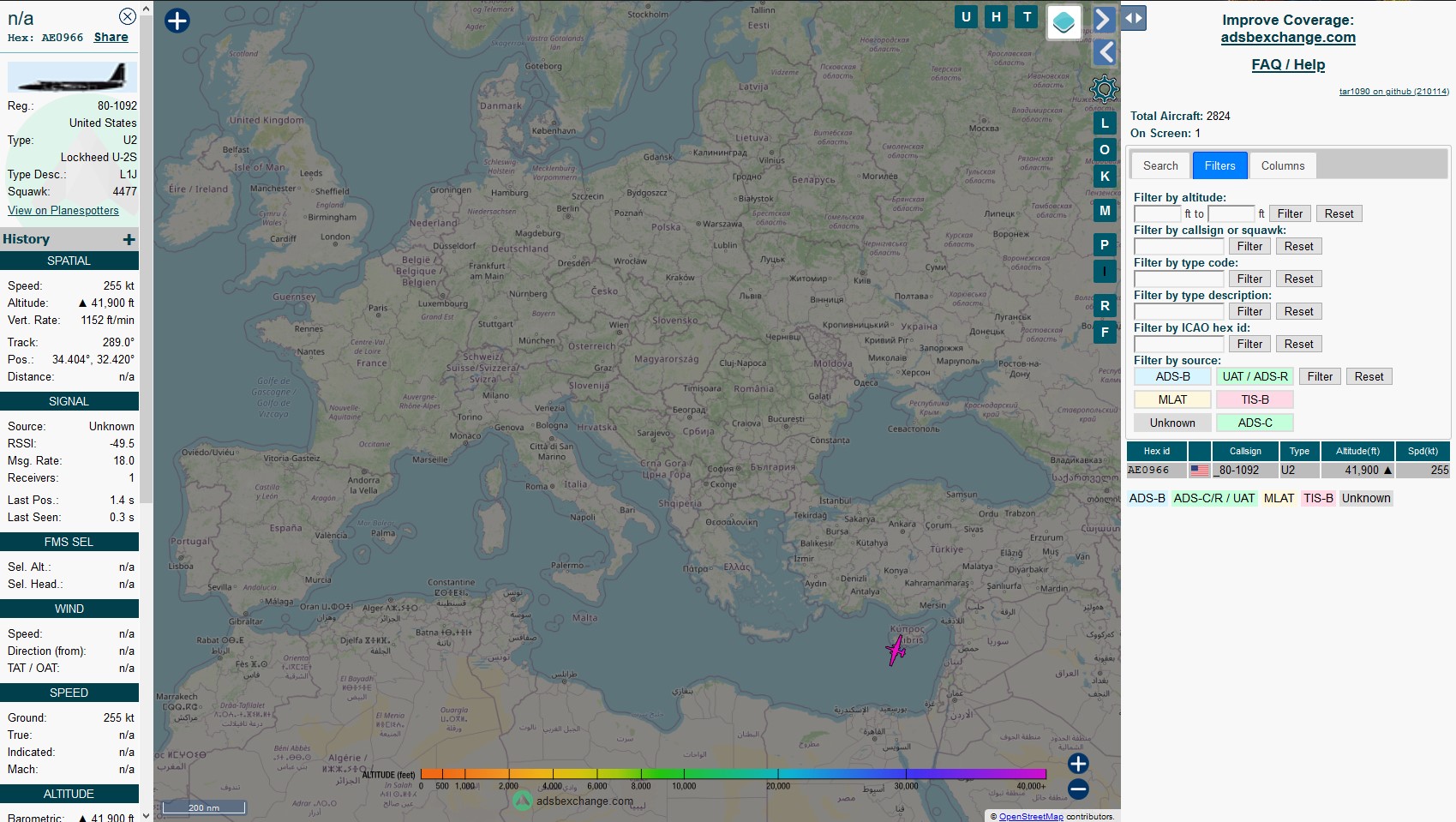Click the left-arrow sidebar shrink button
This screenshot has width=1456, height=822.
[1105, 52]
